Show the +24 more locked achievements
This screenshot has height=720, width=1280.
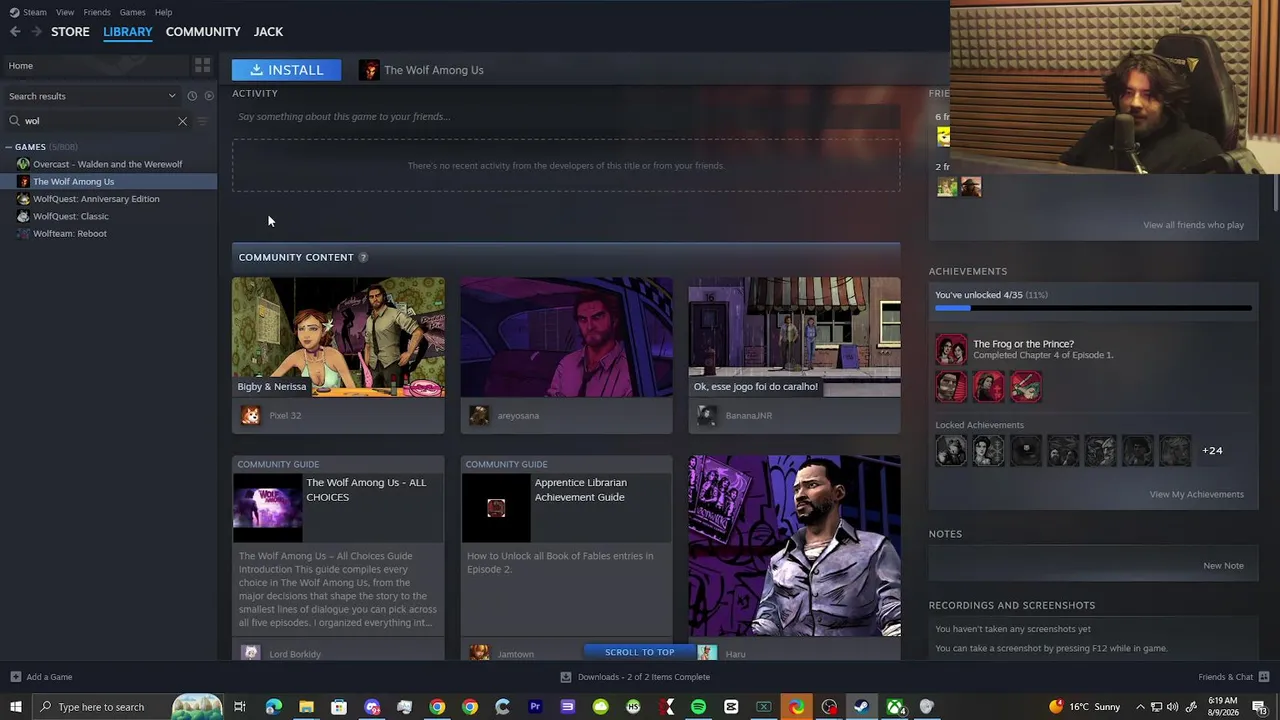[x=1212, y=451]
